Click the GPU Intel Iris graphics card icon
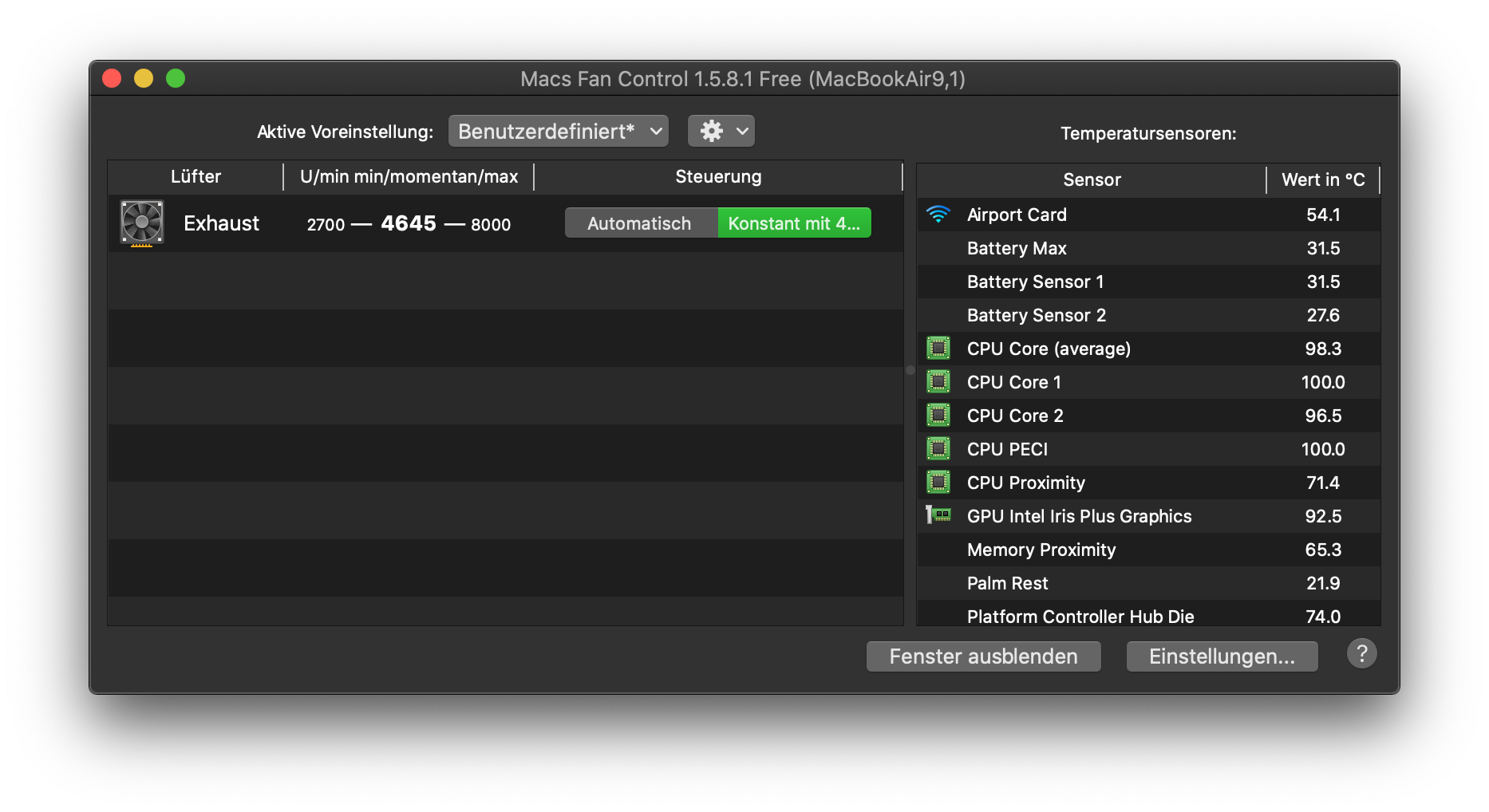 (938, 515)
